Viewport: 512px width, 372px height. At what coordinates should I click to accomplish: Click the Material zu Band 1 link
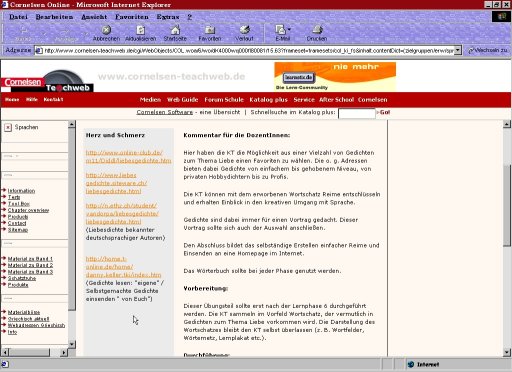pyautogui.click(x=30, y=259)
